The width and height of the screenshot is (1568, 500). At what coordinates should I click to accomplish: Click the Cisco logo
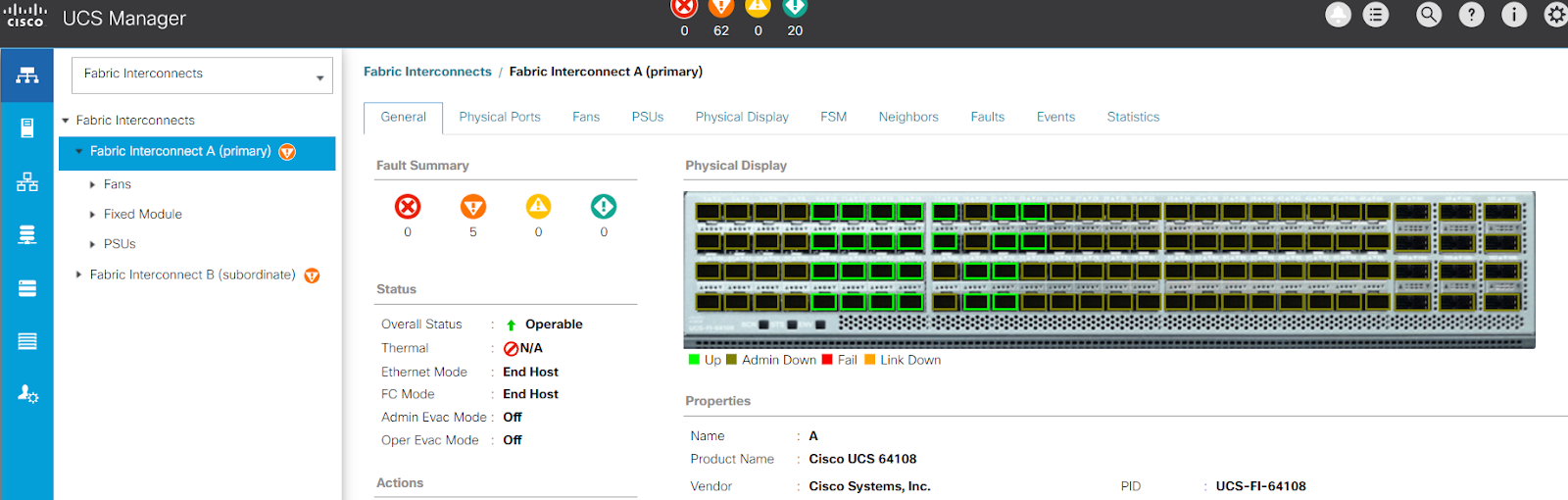pos(25,16)
